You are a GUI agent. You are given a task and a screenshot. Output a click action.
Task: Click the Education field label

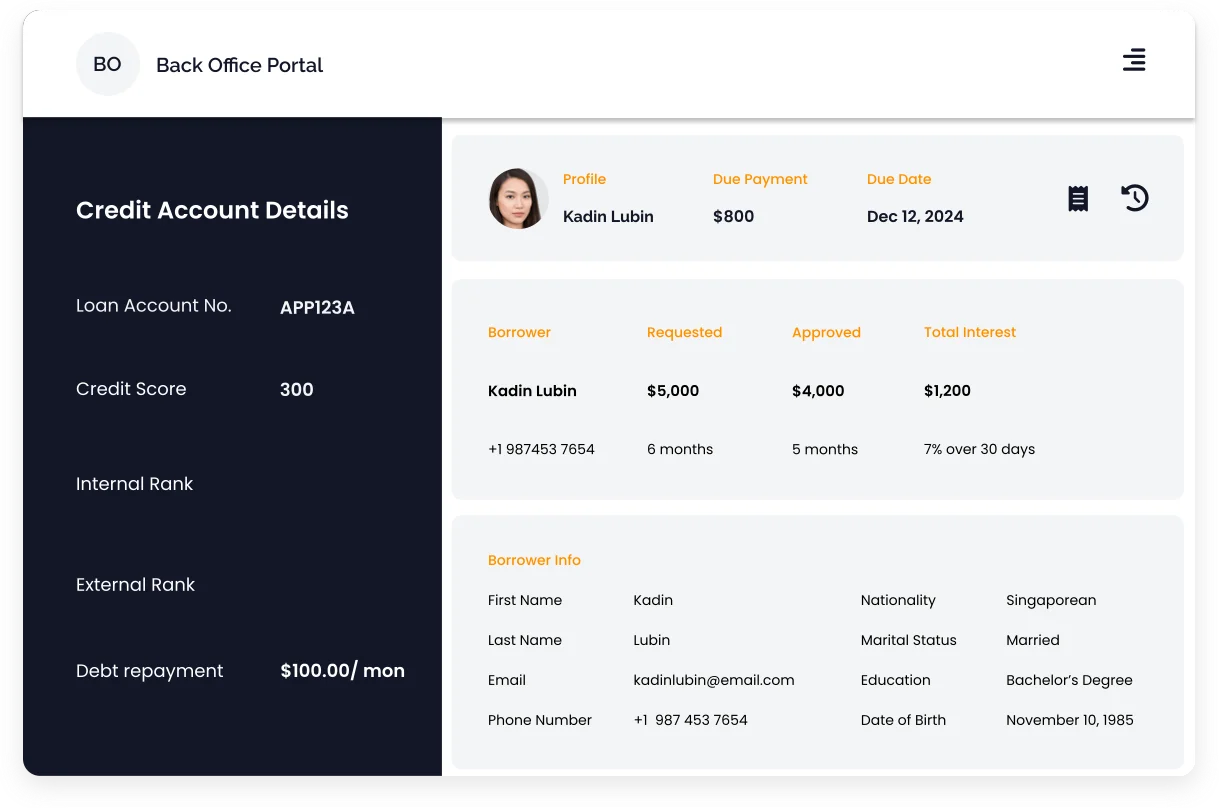click(896, 680)
